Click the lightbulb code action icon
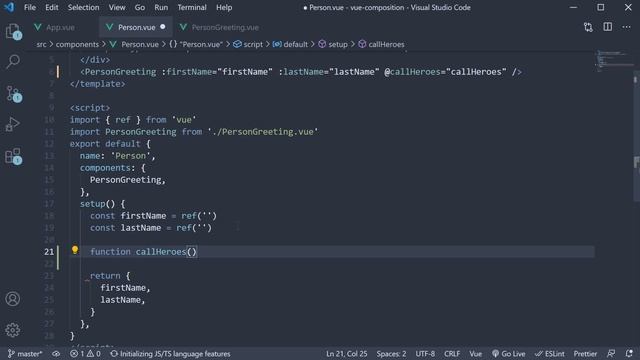The image size is (640, 360). [x=75, y=250]
